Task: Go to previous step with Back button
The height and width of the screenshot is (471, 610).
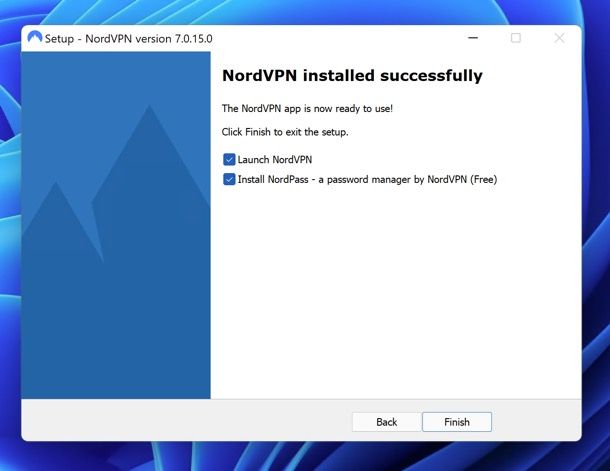Action: point(387,422)
